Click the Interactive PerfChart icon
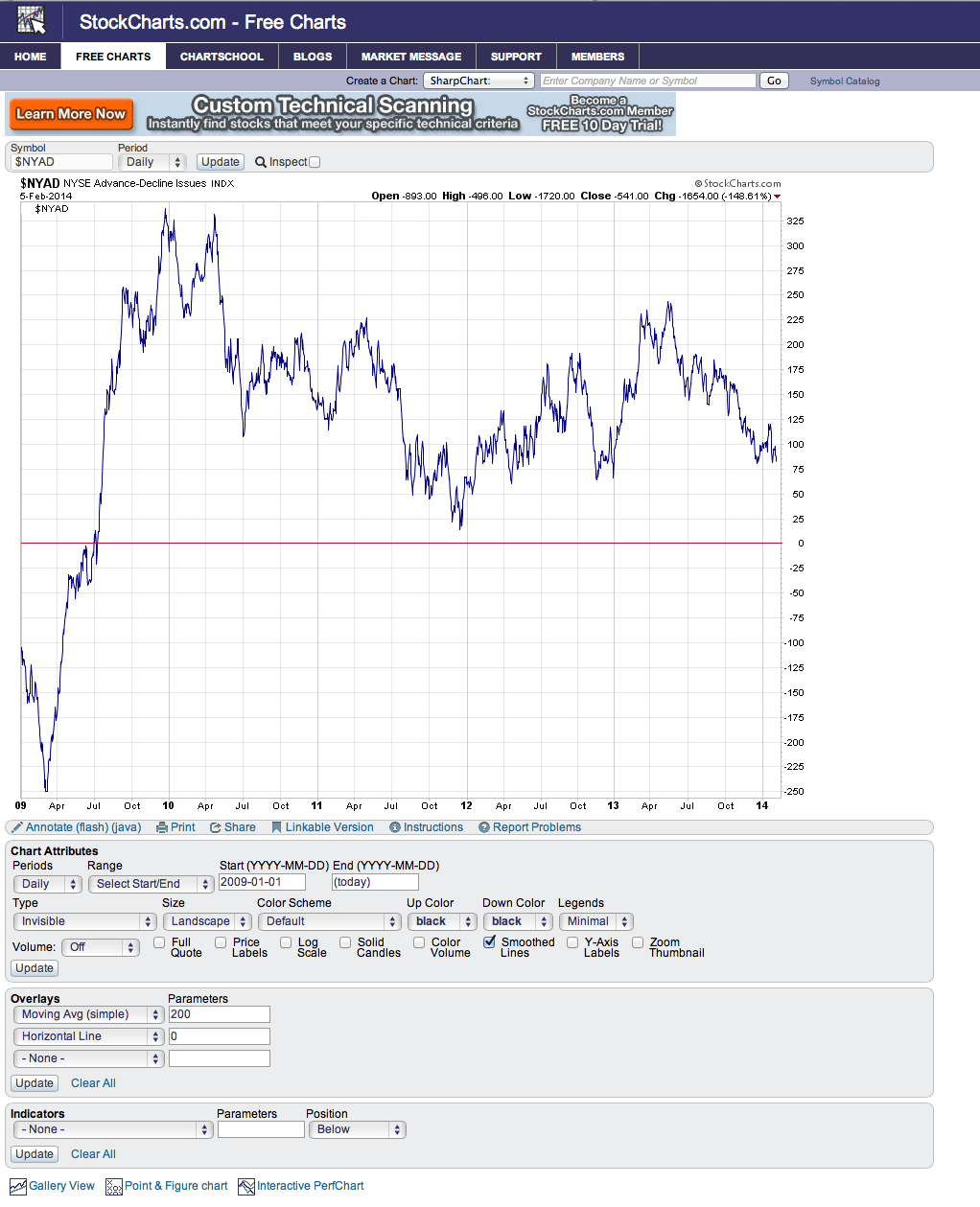 coord(246,1187)
